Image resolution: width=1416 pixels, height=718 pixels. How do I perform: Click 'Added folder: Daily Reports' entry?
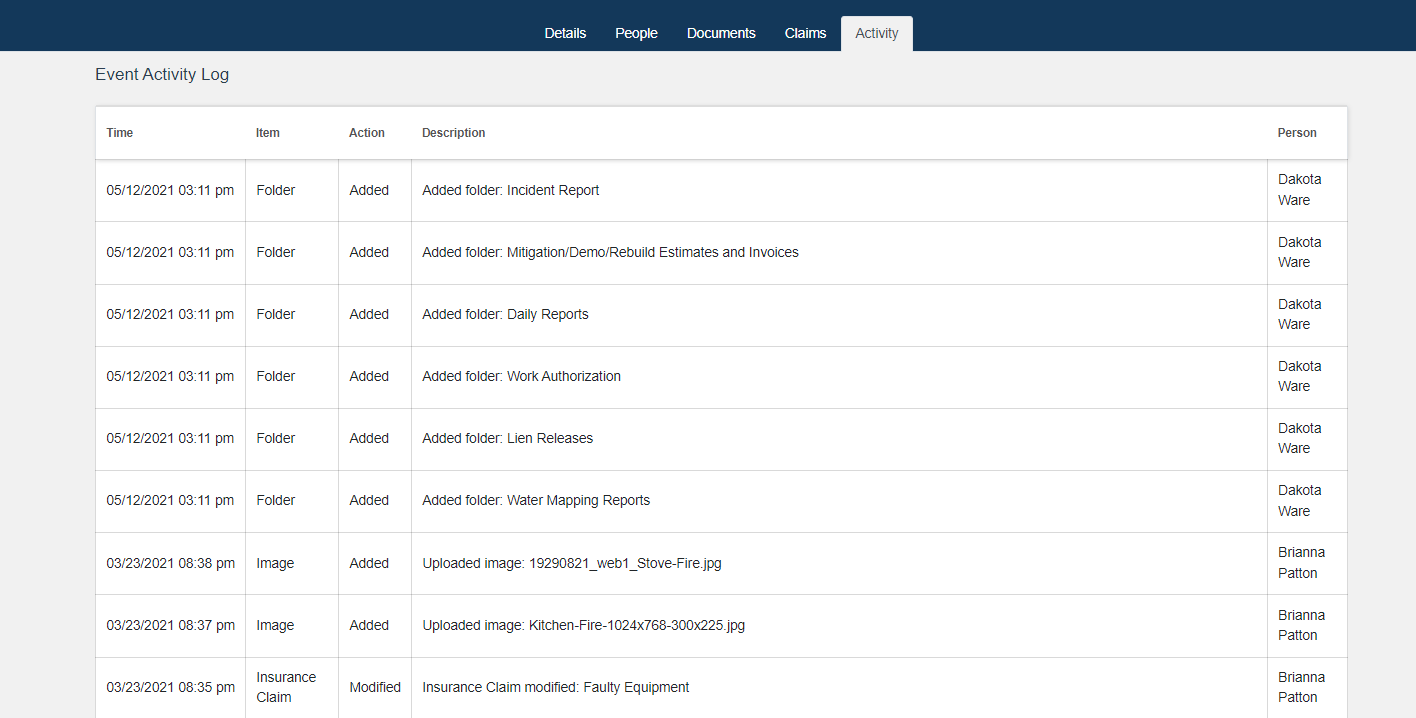click(x=505, y=314)
